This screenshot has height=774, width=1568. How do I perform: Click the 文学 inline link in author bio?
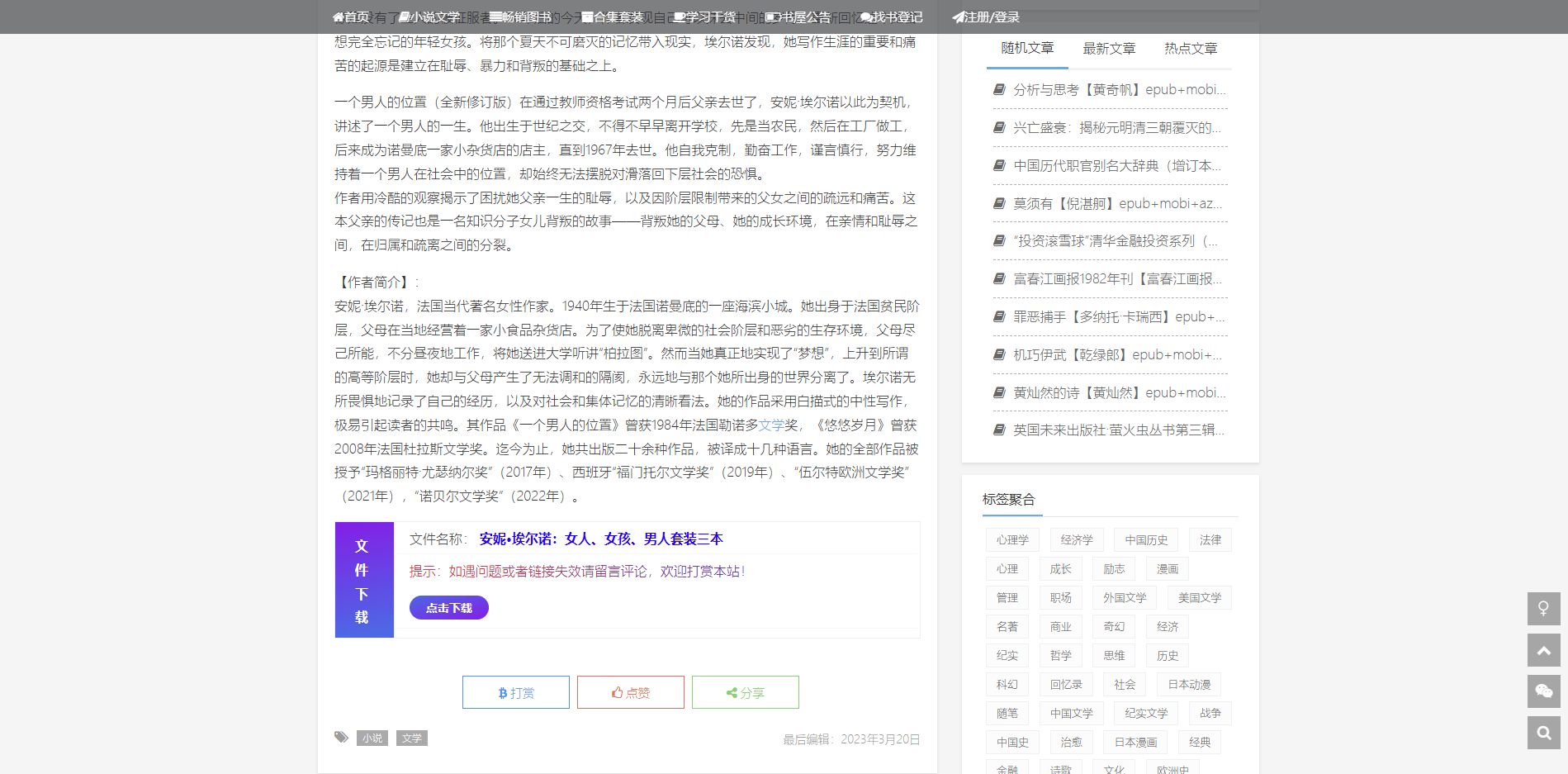(772, 425)
